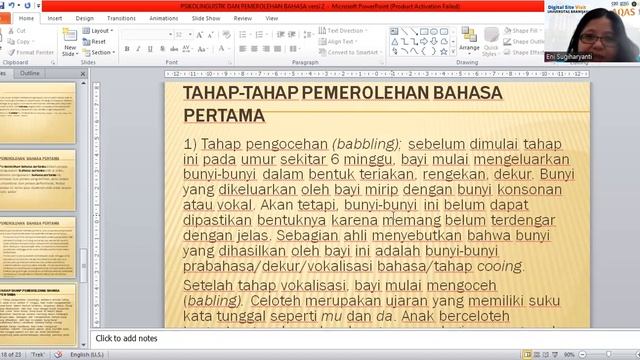640x360 pixels.
Task: Open the Font Color dropdown
Action: coord(223,49)
